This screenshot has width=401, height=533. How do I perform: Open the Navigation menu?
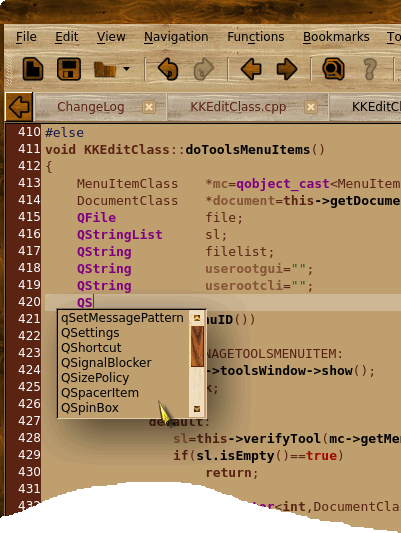click(x=176, y=37)
